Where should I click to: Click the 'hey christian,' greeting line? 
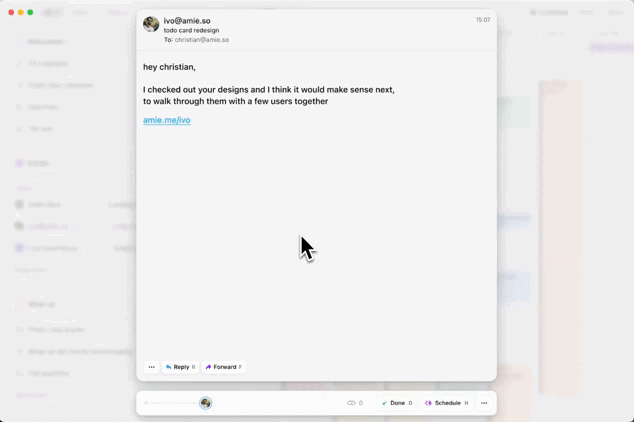[x=169, y=67]
